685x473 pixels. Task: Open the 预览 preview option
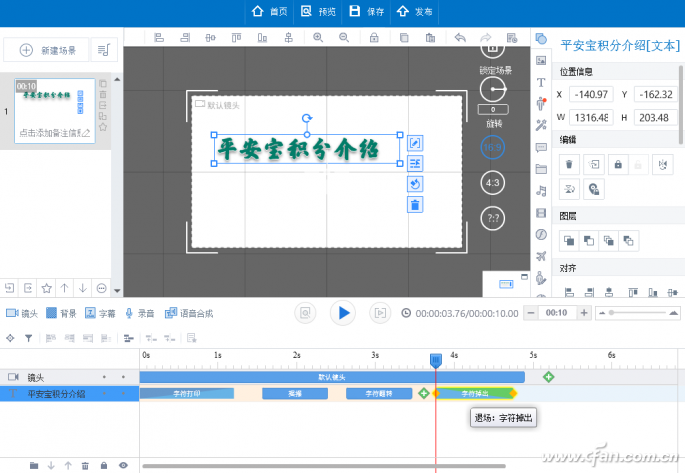318,12
